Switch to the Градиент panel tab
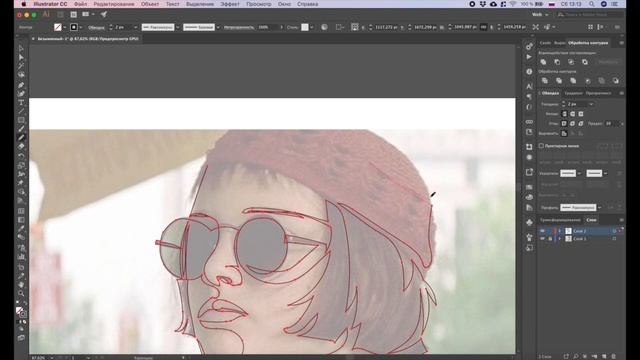The width and height of the screenshot is (640, 360). pos(573,93)
